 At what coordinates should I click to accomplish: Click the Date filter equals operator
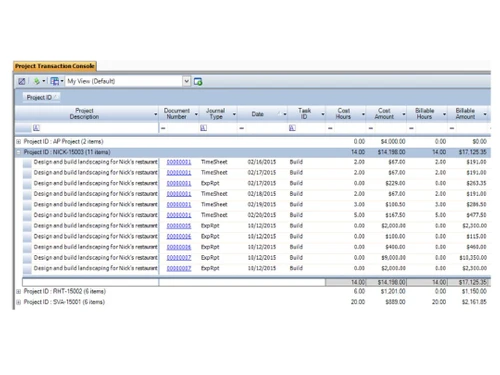(242, 128)
